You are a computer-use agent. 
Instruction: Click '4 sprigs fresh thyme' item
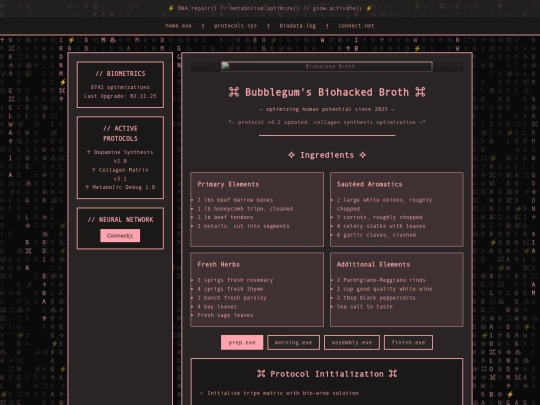(x=230, y=289)
